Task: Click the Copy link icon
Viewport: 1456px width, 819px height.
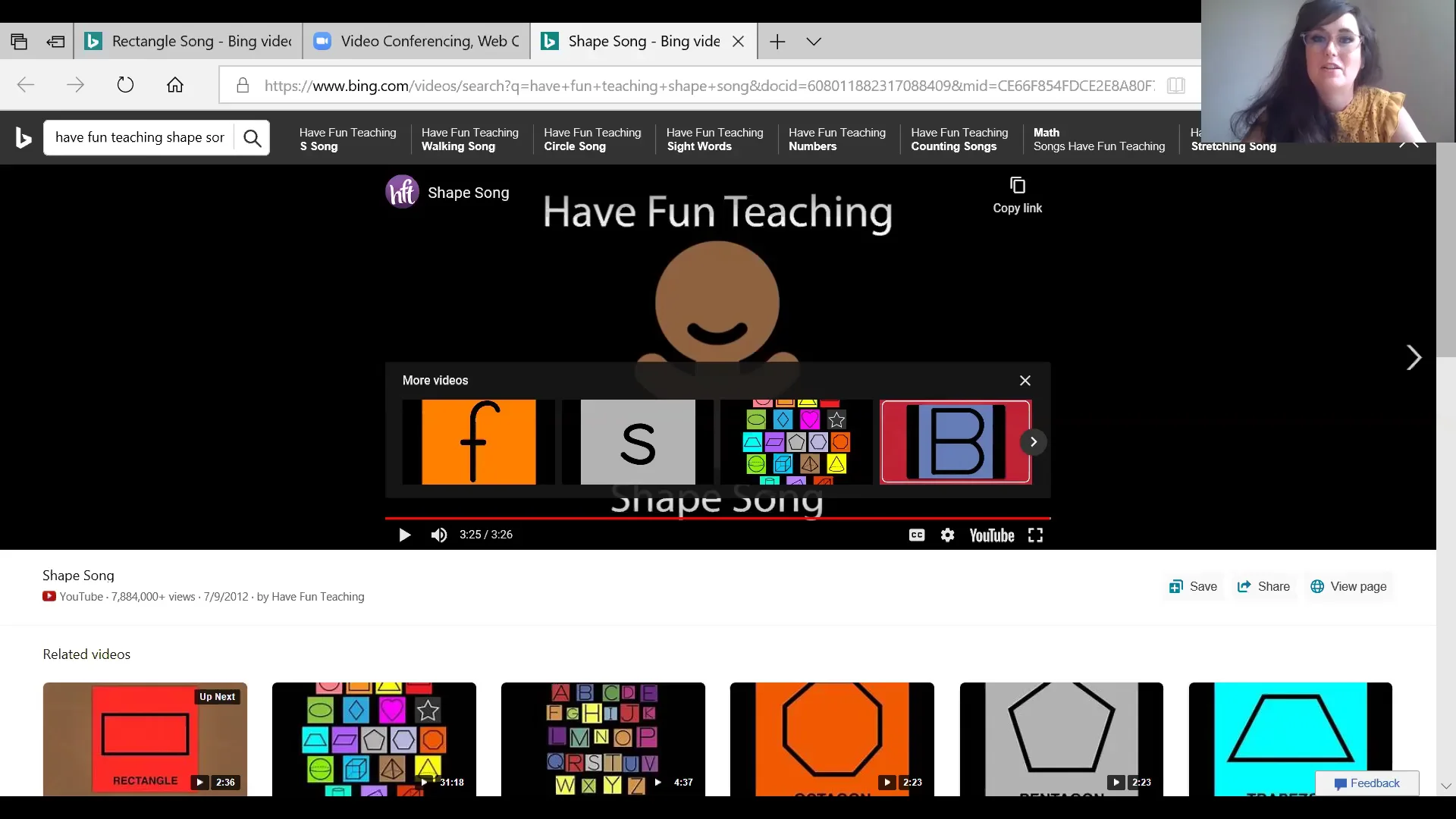Action: 1018,185
